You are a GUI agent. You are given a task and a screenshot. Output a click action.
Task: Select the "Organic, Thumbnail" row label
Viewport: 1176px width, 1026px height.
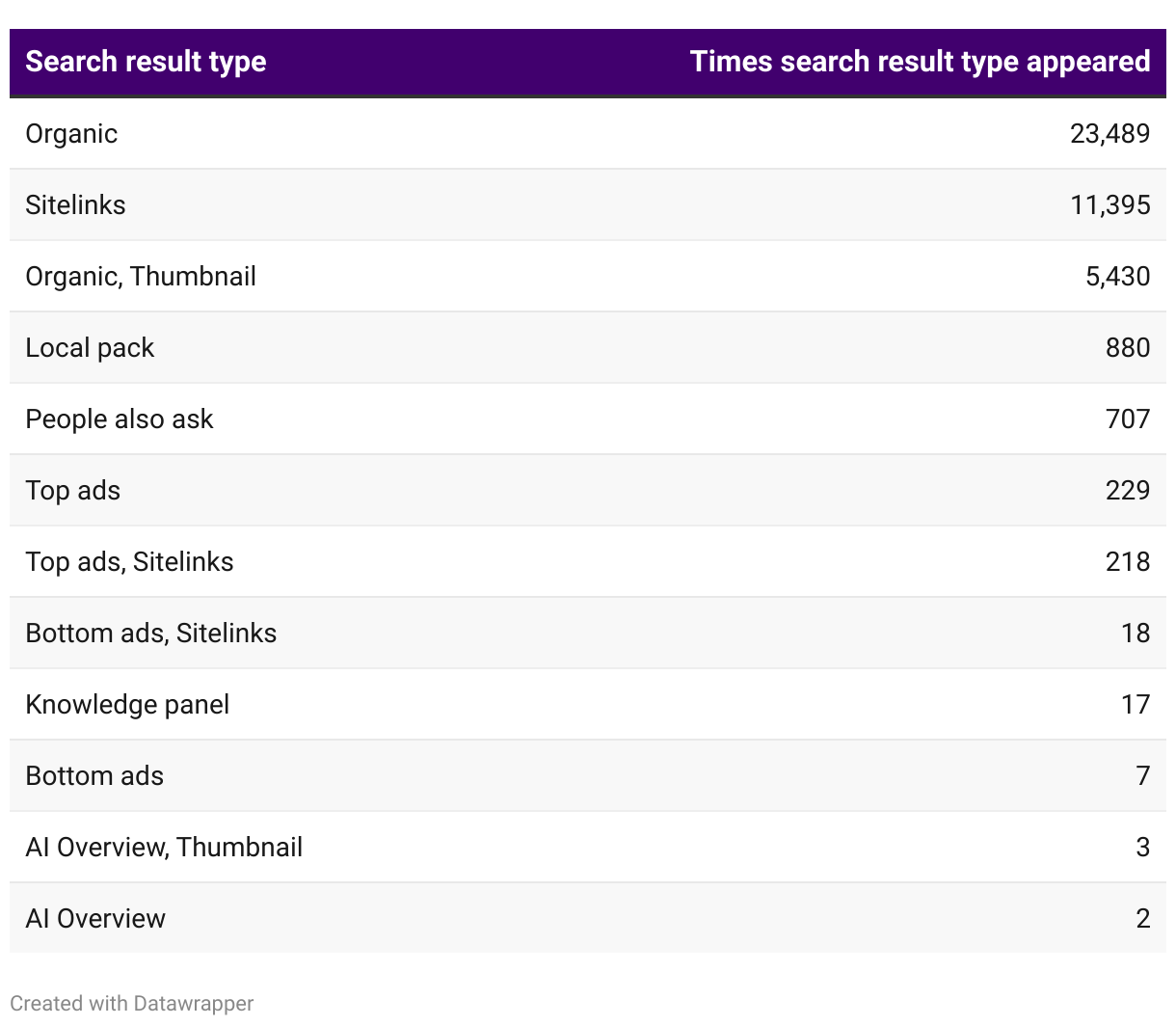tap(141, 276)
